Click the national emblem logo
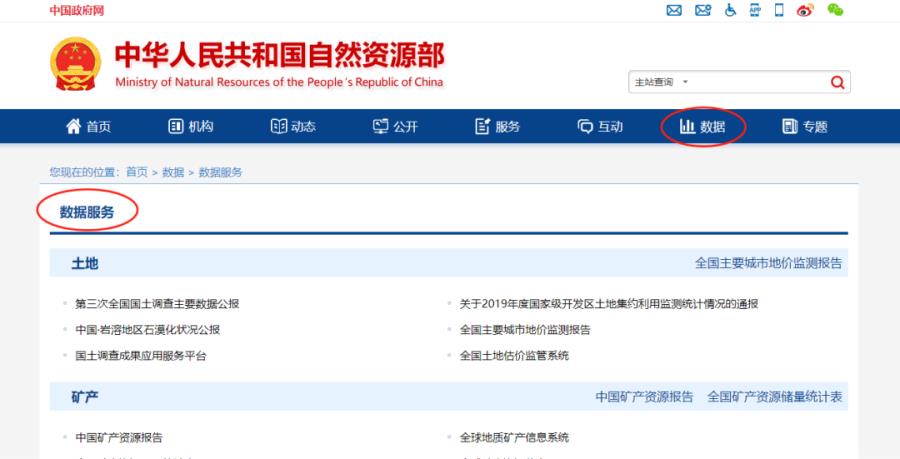Image resolution: width=900 pixels, height=459 pixels. coord(75,64)
